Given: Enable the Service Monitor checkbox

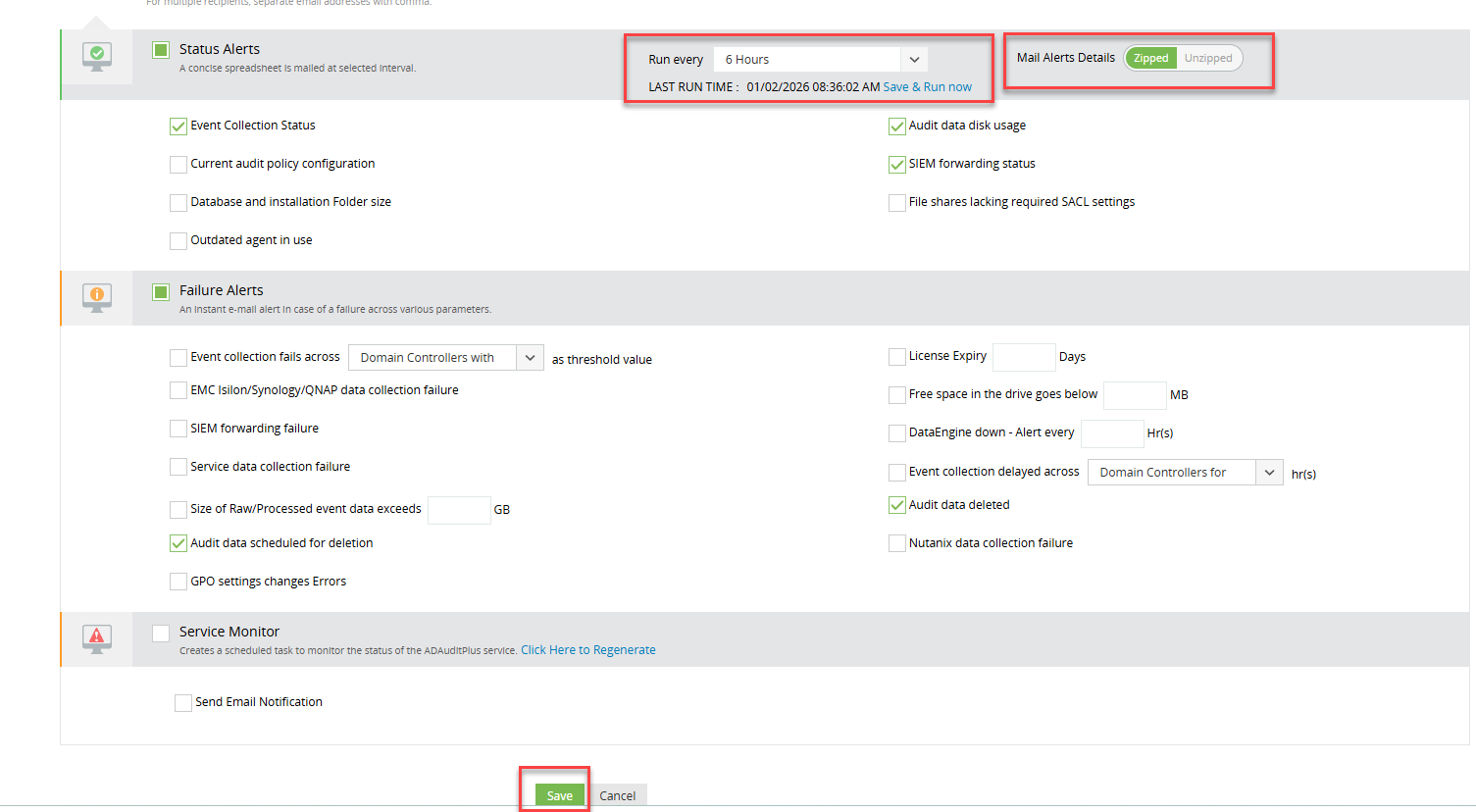Looking at the screenshot, I should pos(161,633).
